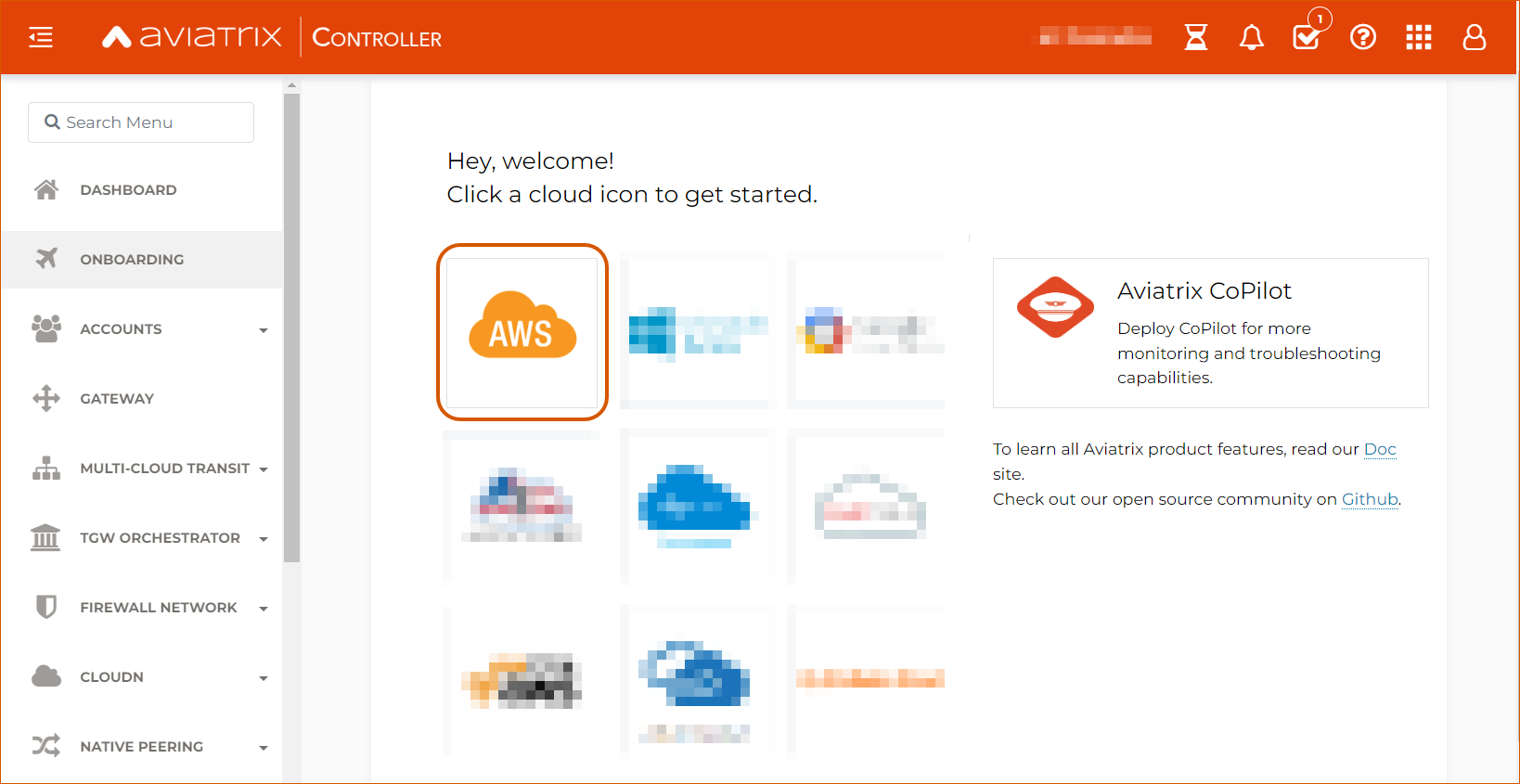Open the Gateway menu item
Screen dimensions: 1520x784
(142, 398)
